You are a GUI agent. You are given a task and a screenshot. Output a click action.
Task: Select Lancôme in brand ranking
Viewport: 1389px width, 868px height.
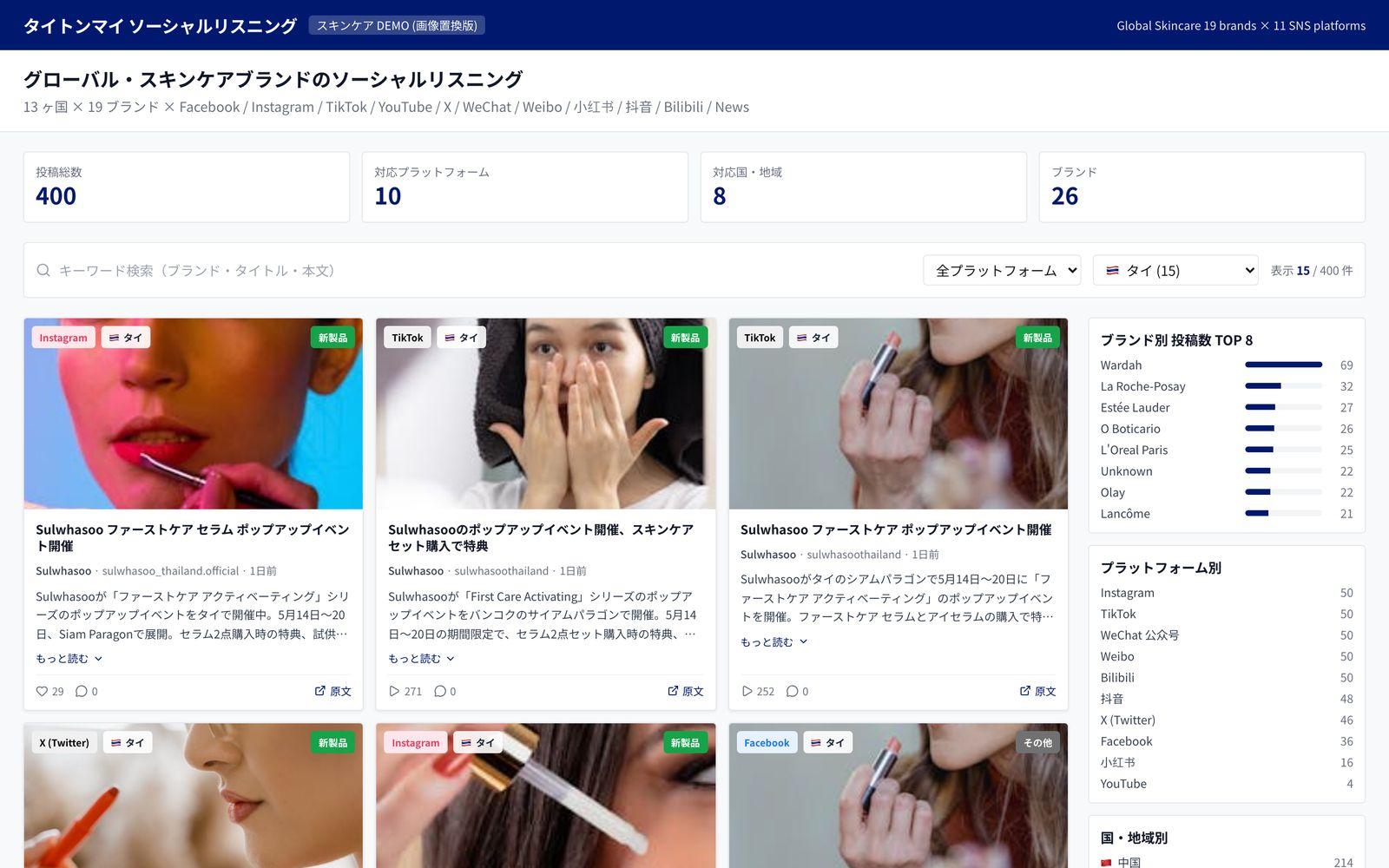[1227, 514]
